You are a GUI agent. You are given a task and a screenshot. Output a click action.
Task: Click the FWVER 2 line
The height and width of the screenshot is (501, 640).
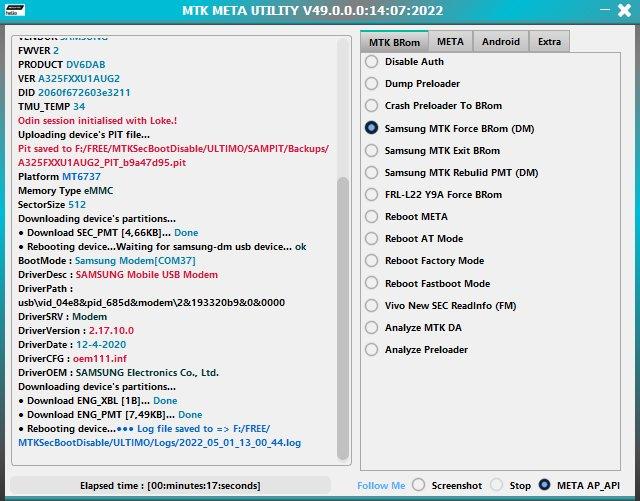point(38,51)
